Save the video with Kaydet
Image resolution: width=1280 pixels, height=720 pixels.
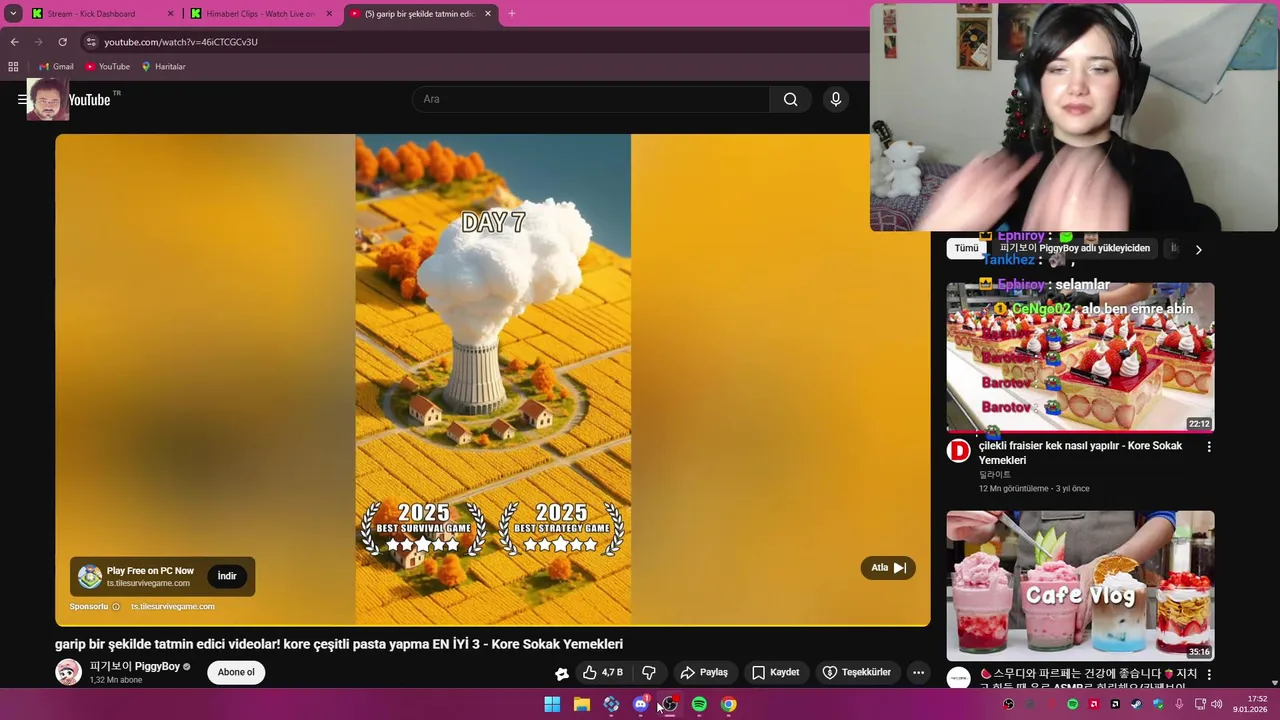776,672
